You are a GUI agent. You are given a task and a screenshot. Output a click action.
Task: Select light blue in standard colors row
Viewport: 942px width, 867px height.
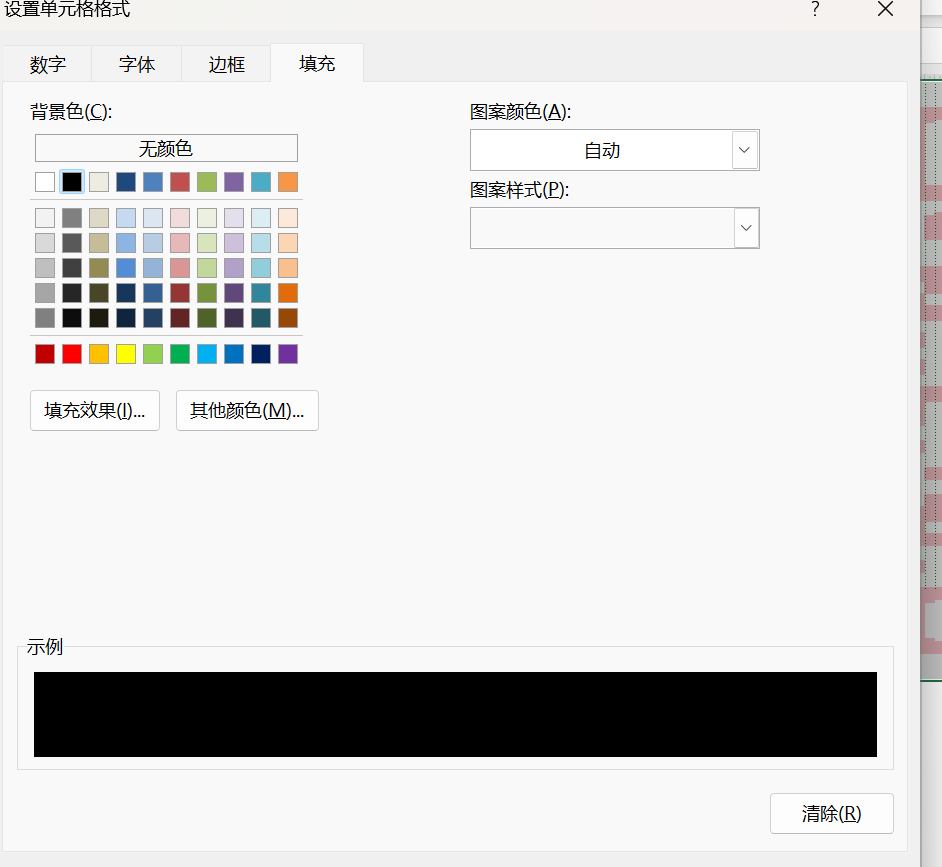tap(207, 354)
